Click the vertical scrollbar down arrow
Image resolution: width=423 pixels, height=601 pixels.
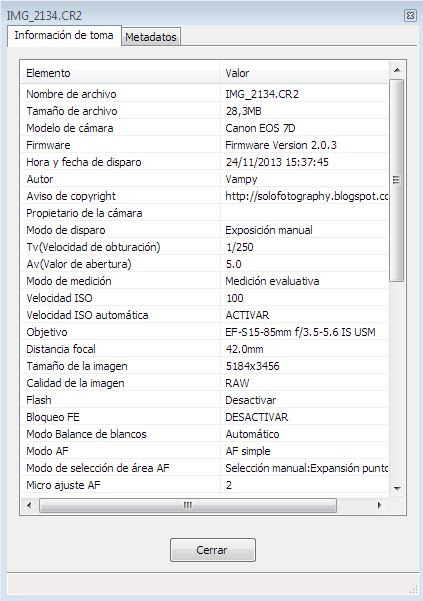tap(397, 488)
